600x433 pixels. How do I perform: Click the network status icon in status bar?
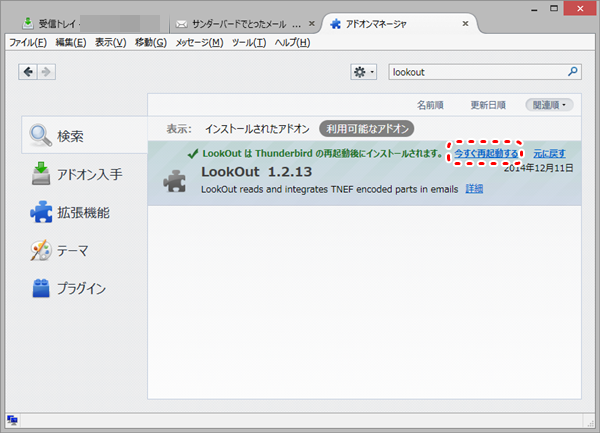pyautogui.click(x=12, y=420)
